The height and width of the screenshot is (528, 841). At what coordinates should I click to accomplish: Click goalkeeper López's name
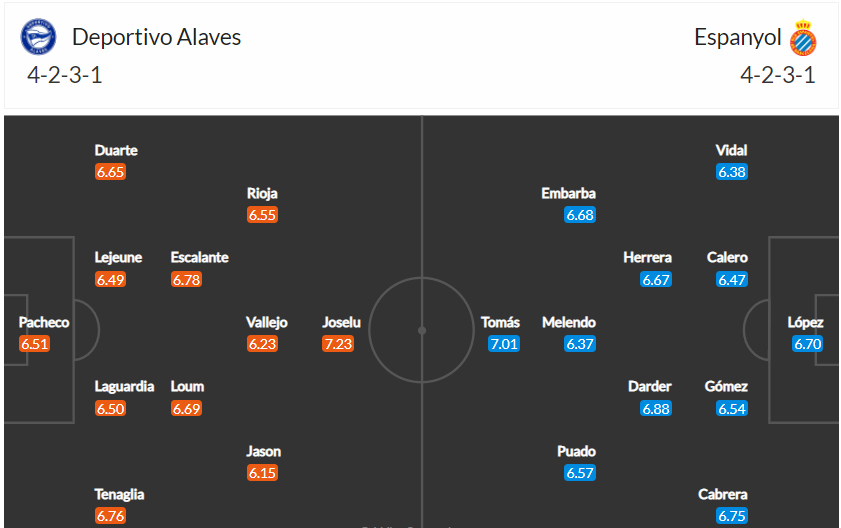point(805,322)
